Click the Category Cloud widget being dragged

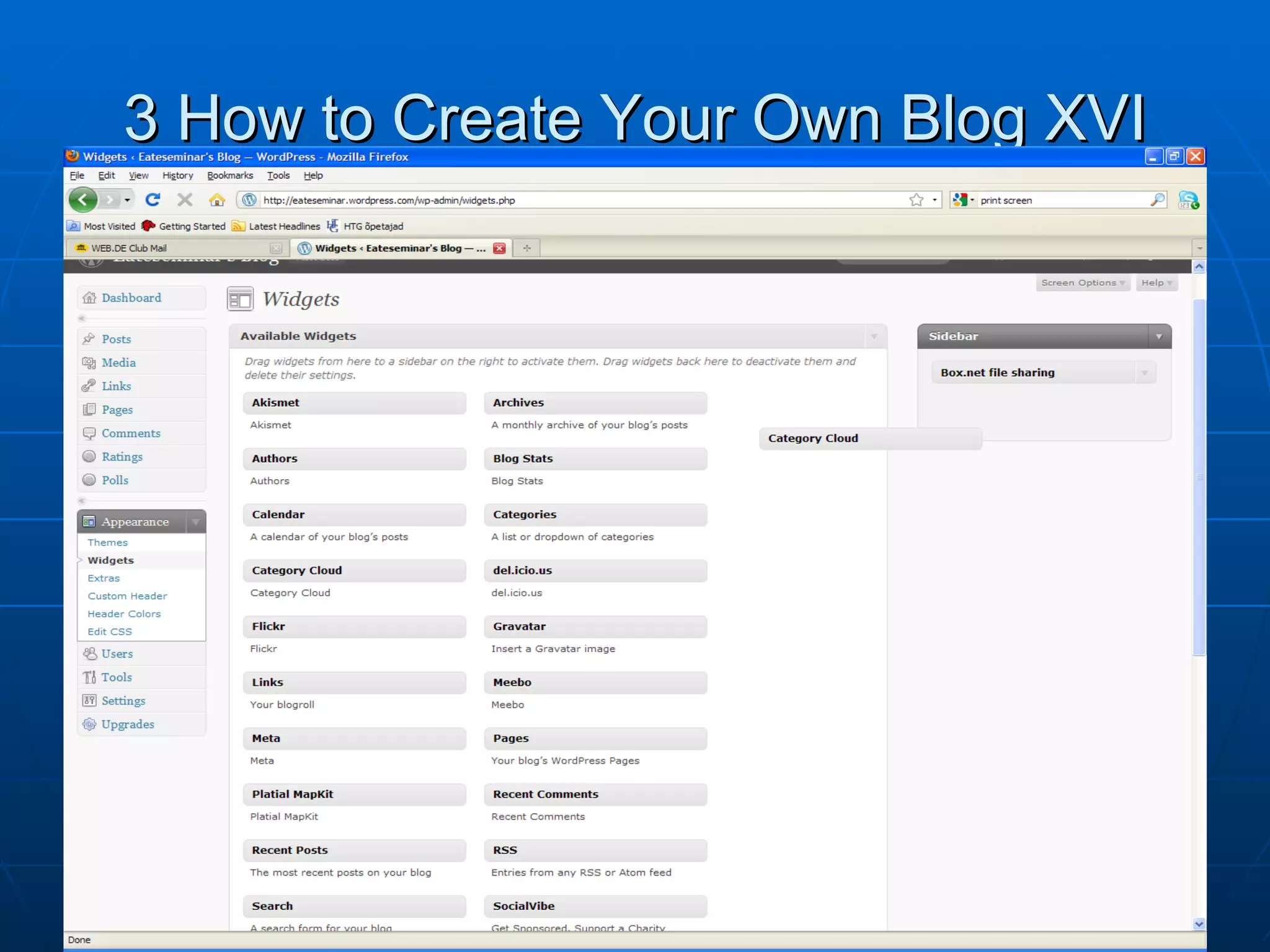pos(871,438)
